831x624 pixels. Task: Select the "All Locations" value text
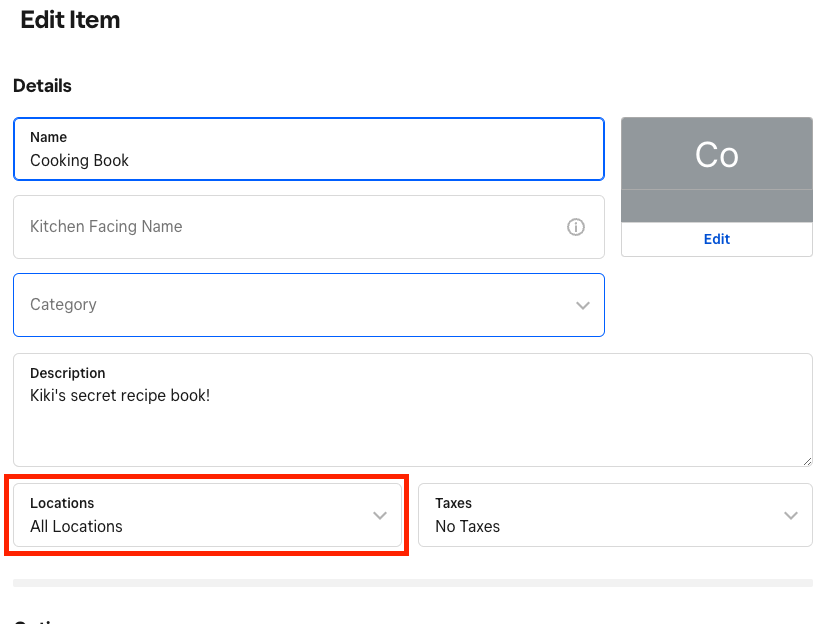click(76, 527)
